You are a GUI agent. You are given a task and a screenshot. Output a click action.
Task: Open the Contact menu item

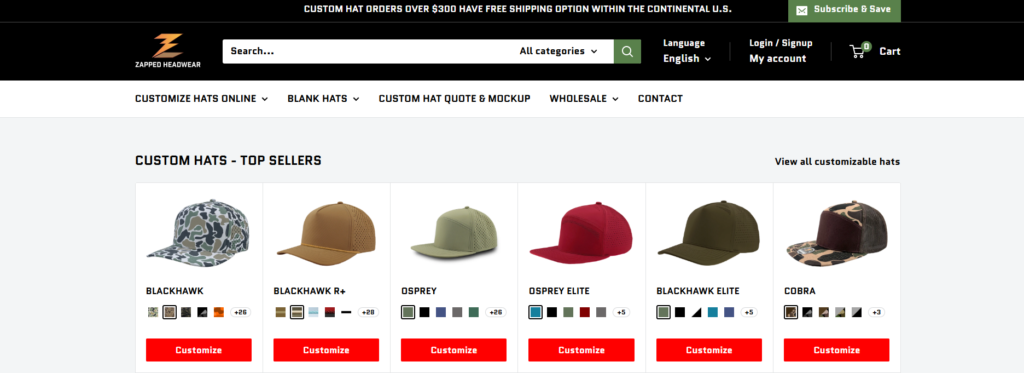(x=660, y=99)
